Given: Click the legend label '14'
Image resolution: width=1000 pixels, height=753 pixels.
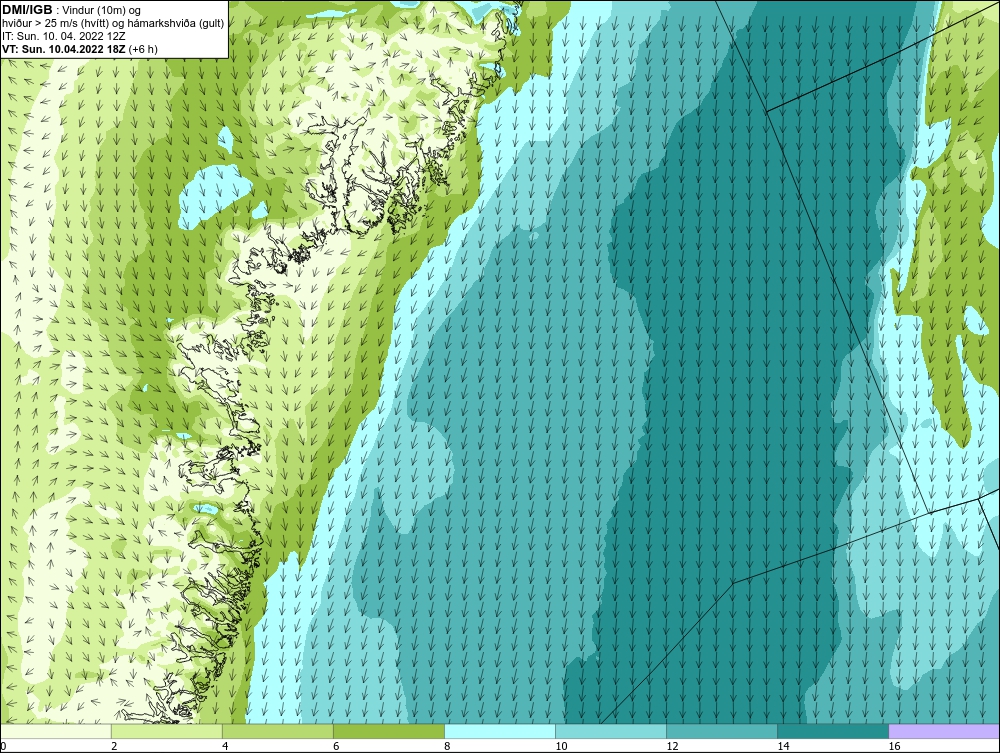Looking at the screenshot, I should [783, 746].
